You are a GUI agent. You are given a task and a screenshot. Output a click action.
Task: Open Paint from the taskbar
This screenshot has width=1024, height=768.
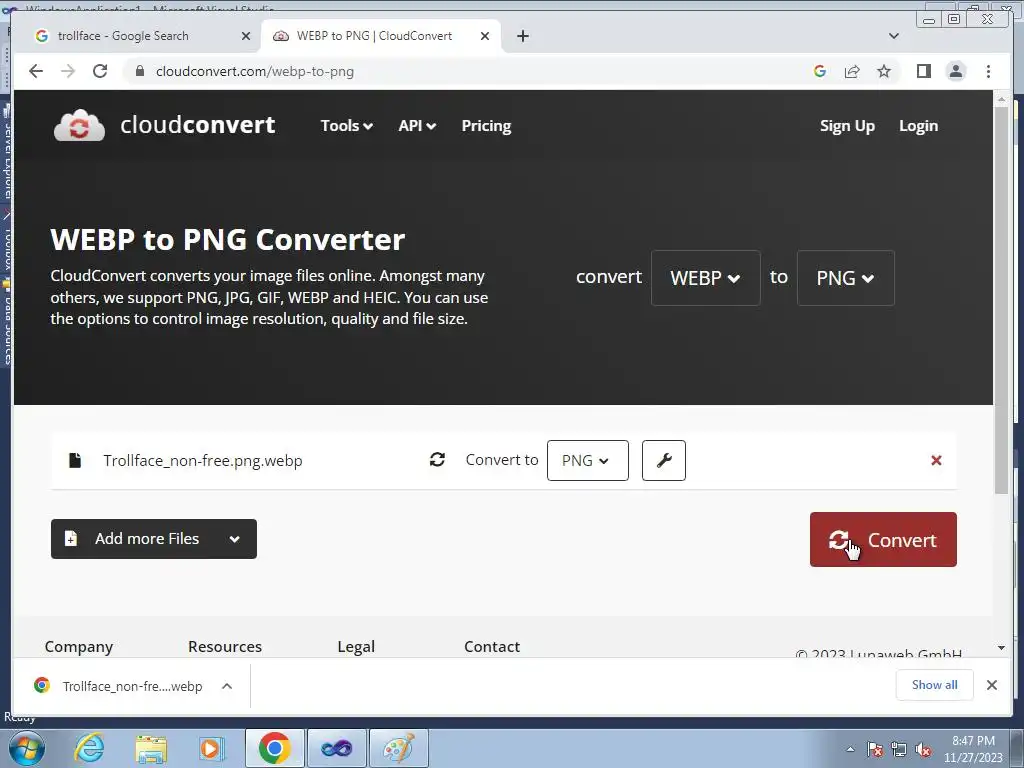[x=398, y=748]
